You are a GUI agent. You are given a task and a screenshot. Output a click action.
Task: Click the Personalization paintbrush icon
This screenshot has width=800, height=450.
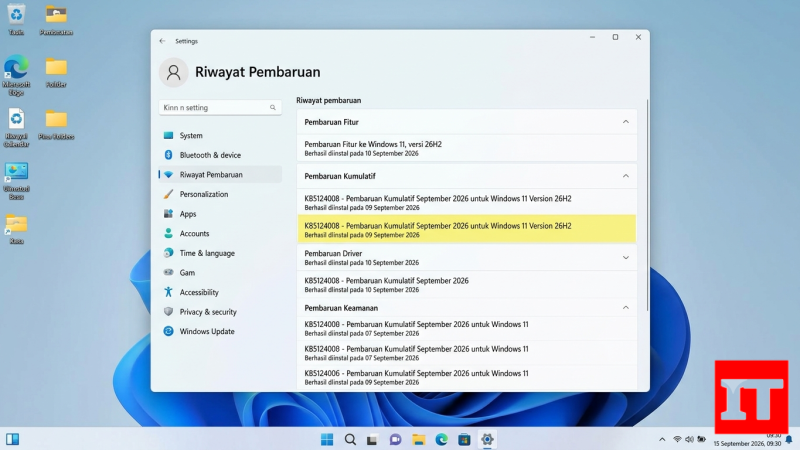tap(168, 194)
